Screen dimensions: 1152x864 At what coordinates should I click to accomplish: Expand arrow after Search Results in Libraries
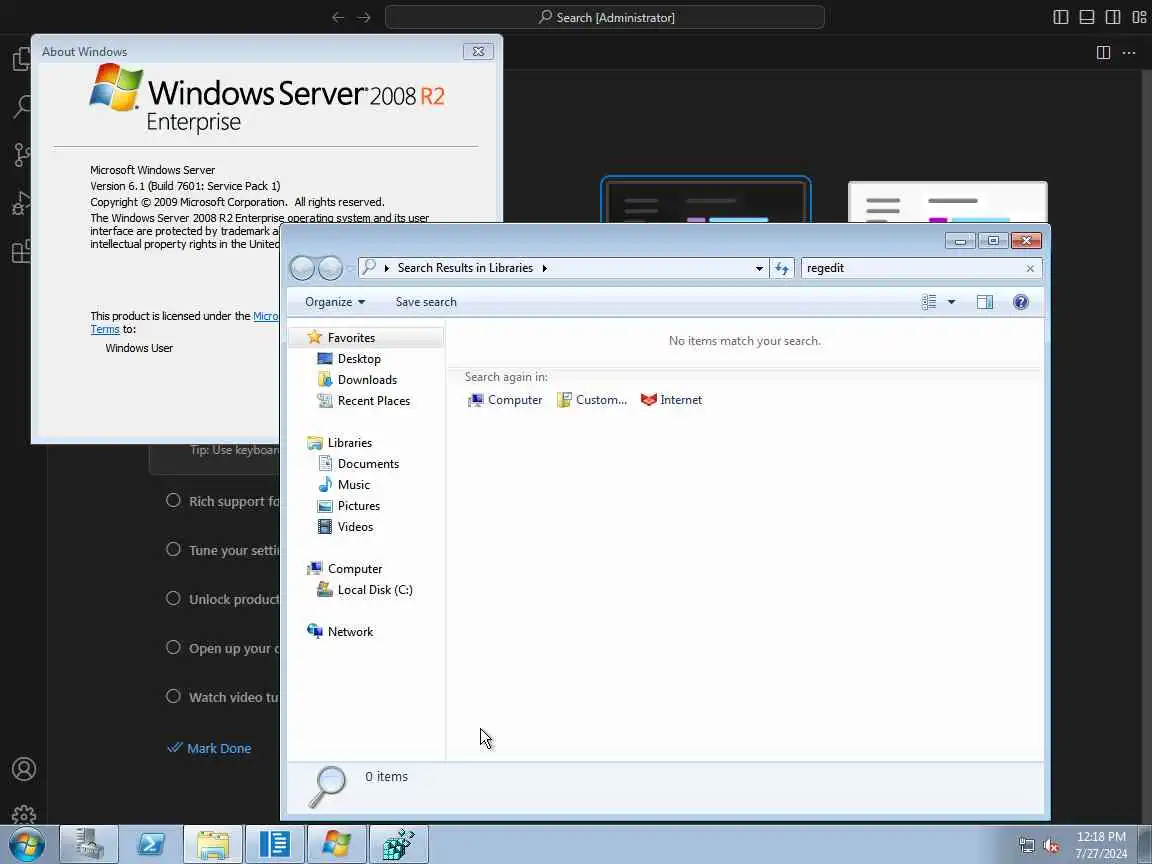coord(544,268)
